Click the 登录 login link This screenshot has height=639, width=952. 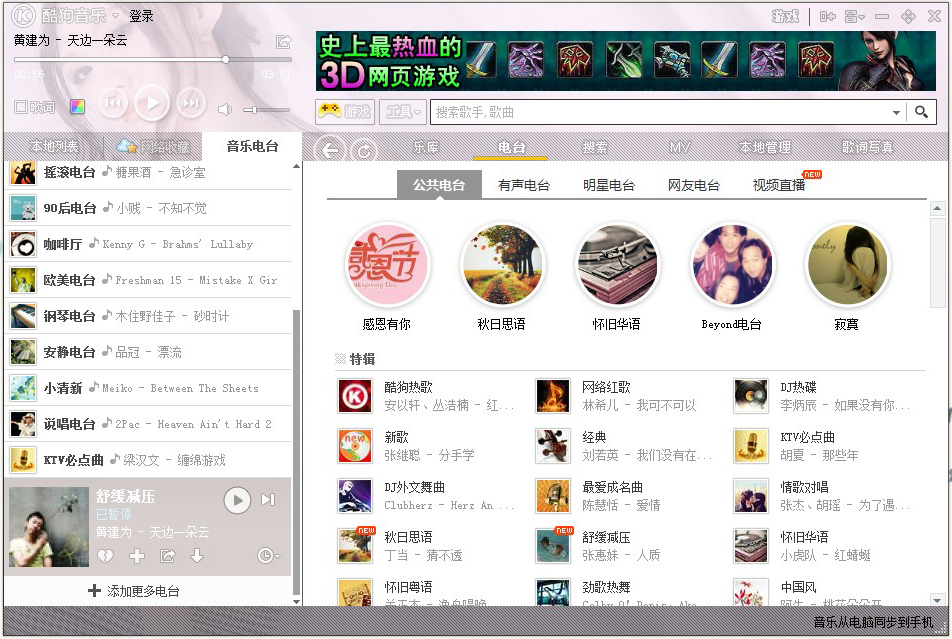pos(141,16)
